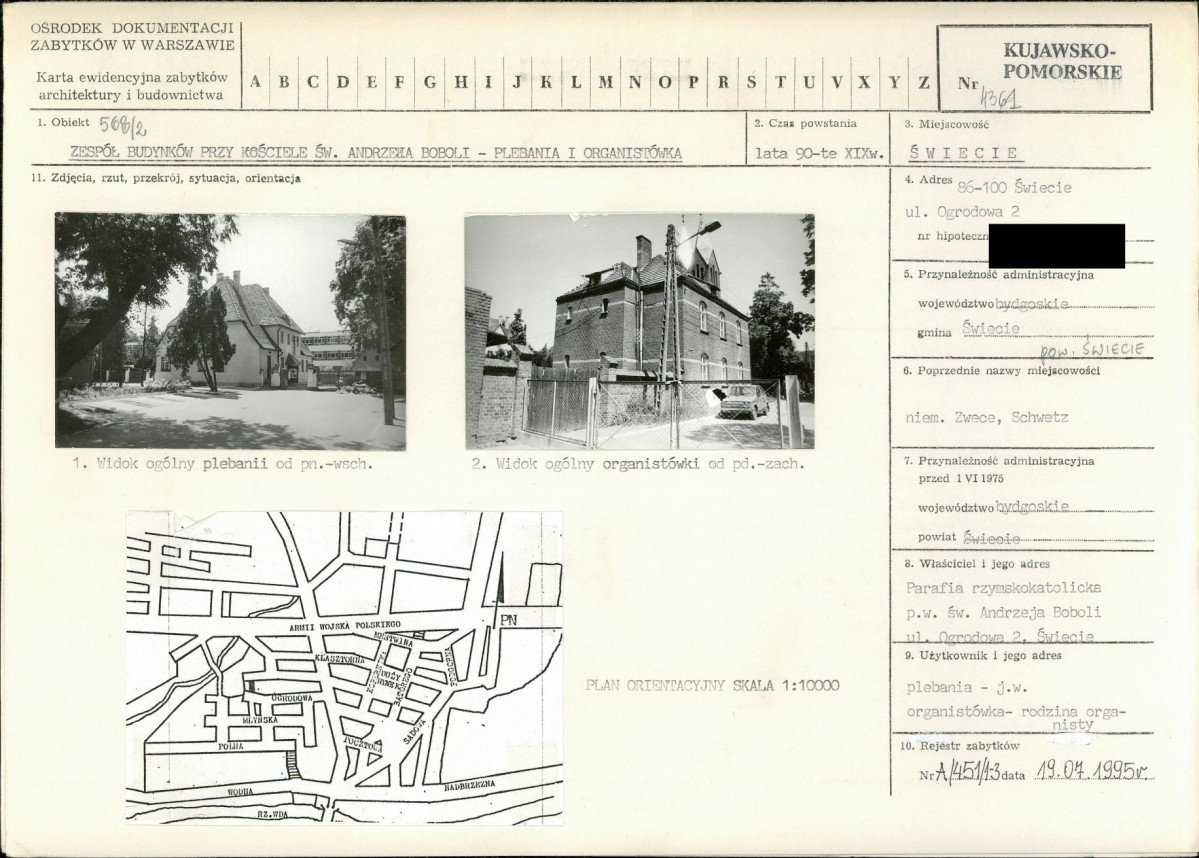
Task: Click the 'niem. Zwece, Schwetz' former names
Action: tap(986, 418)
